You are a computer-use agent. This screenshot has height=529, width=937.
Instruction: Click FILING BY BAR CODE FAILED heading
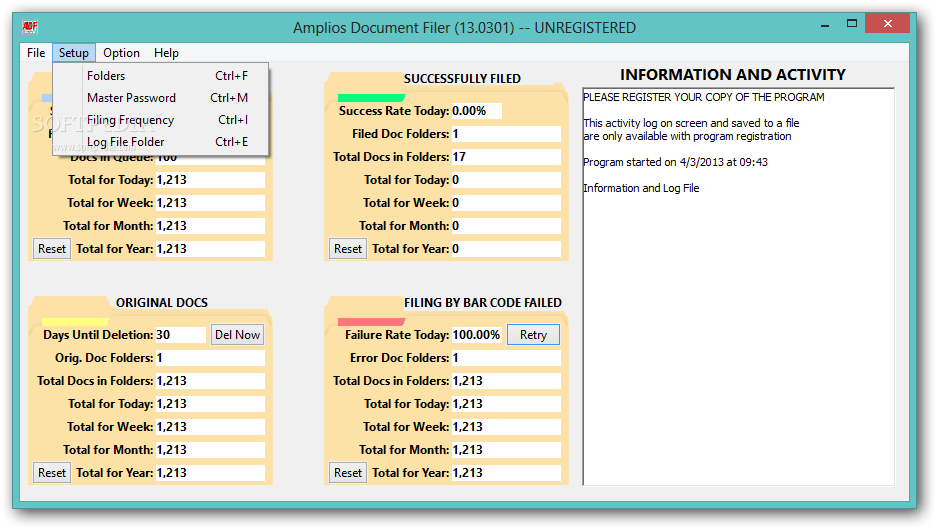click(483, 303)
